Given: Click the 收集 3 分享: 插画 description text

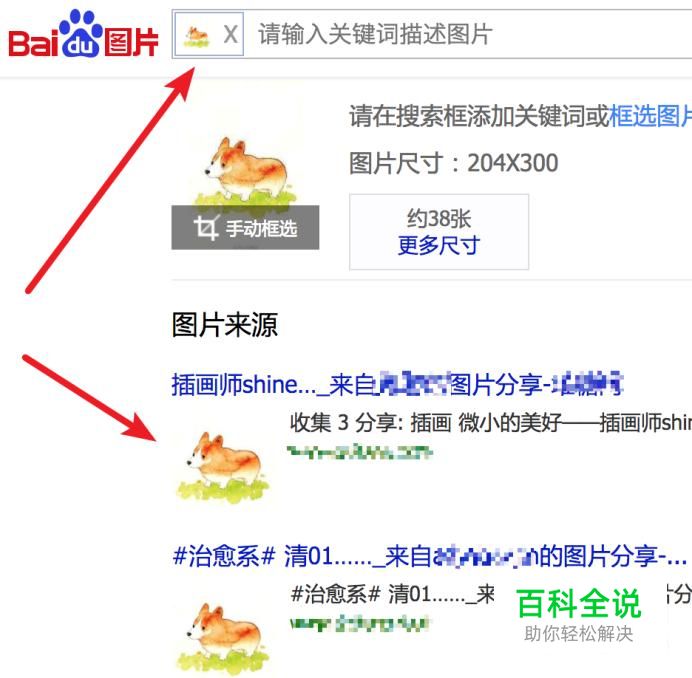Looking at the screenshot, I should (491, 423).
